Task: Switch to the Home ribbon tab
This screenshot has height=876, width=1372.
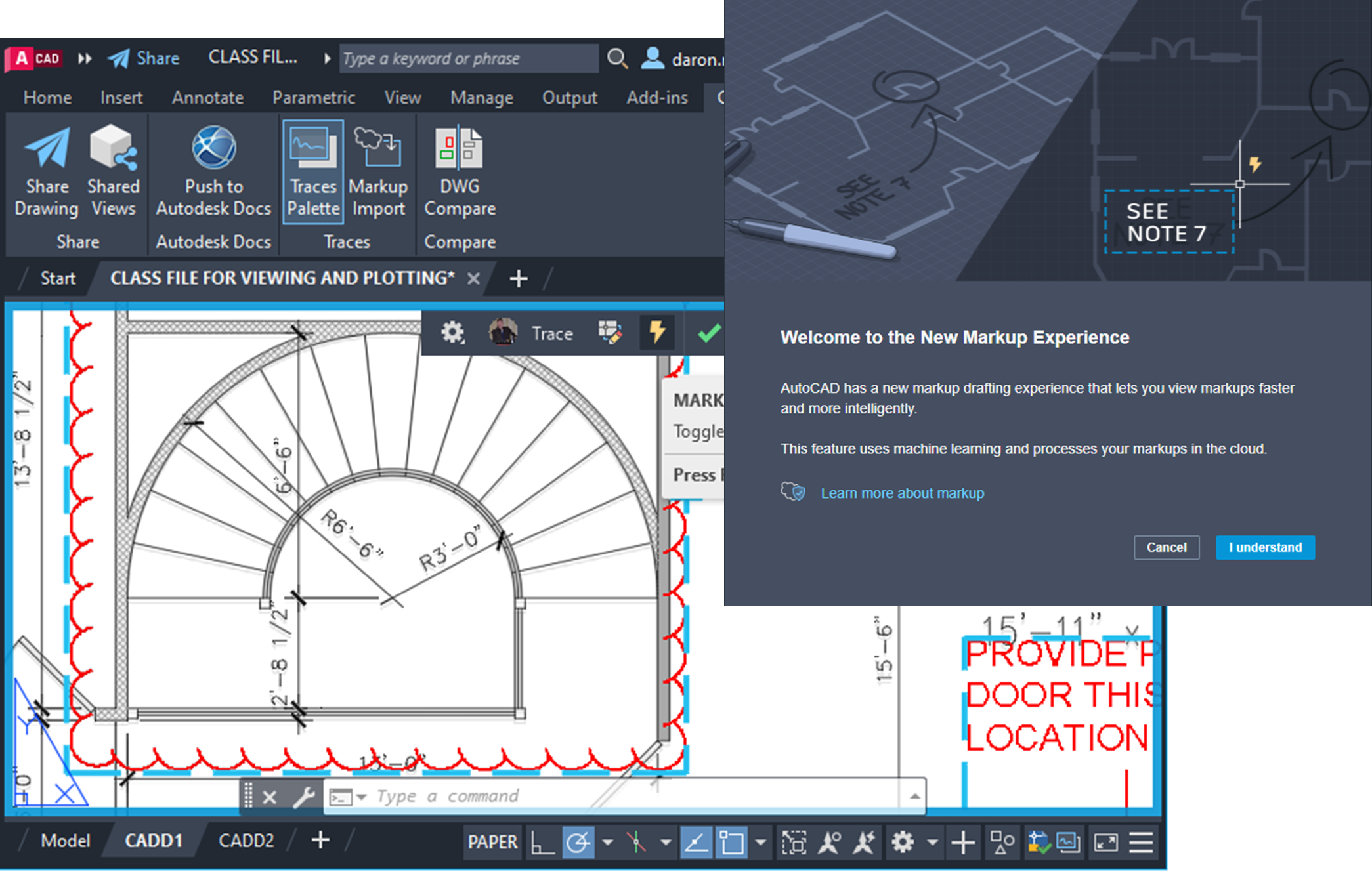Action: (47, 98)
